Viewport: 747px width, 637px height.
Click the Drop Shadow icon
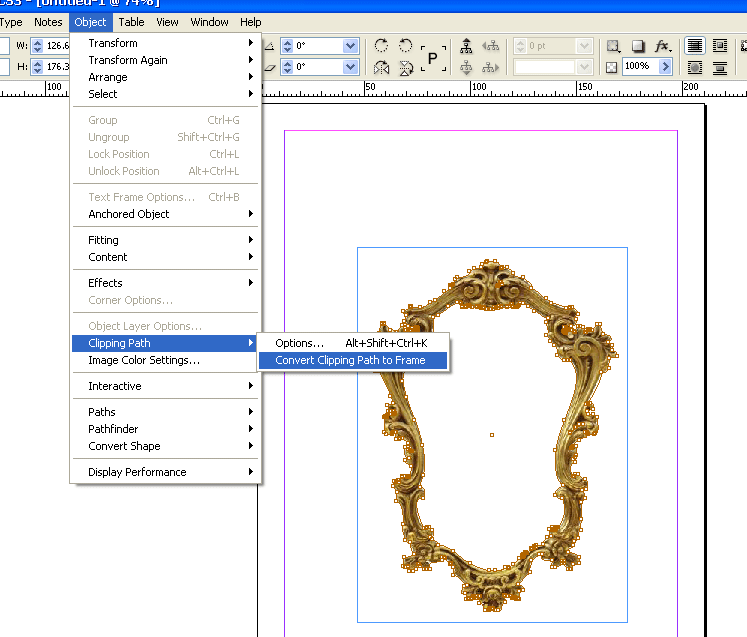638,46
